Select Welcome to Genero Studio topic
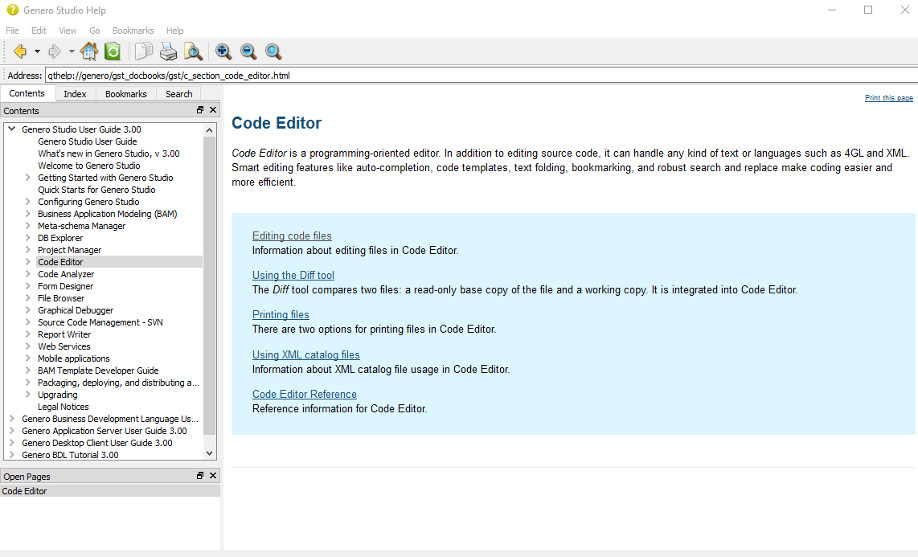The height and width of the screenshot is (557, 918). [89, 166]
